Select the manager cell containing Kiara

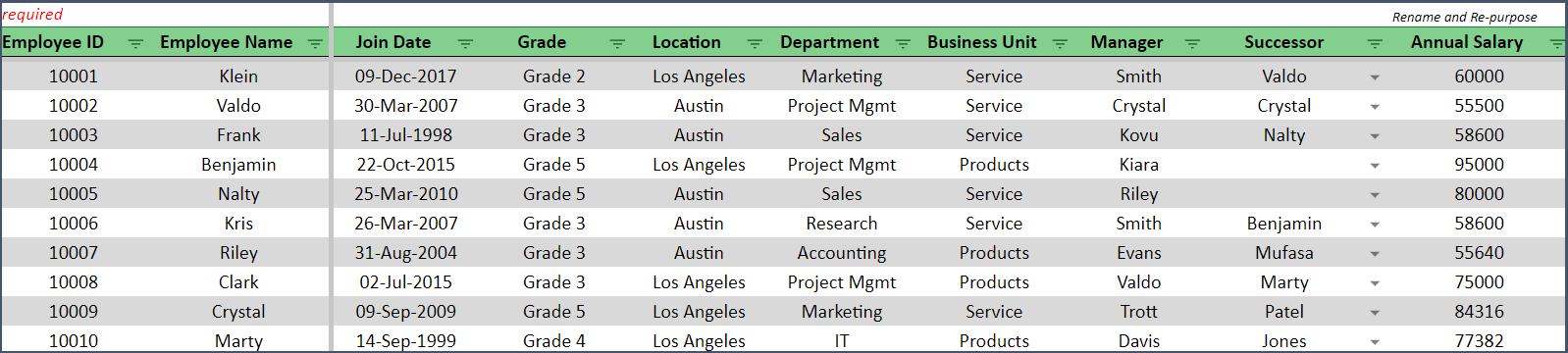pos(1138,165)
